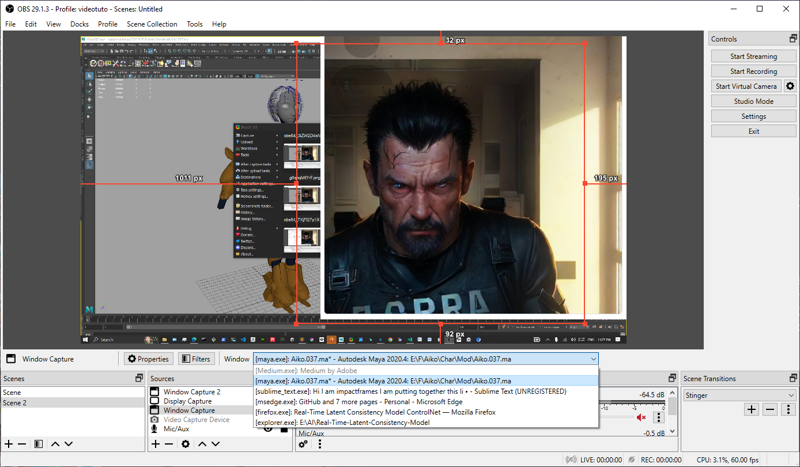Move scene down with arrow icon
Image resolution: width=800 pixels, height=467 pixels.
coord(68,444)
